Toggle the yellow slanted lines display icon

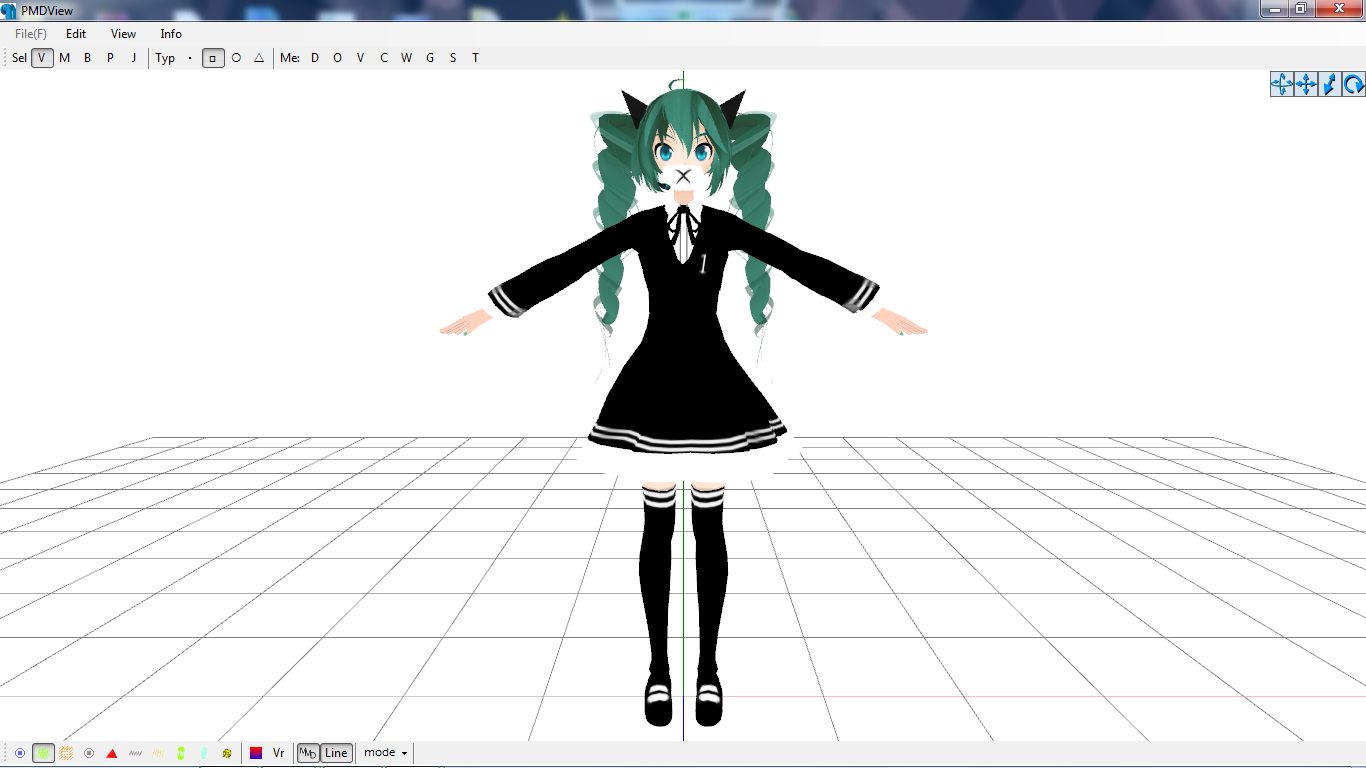[x=158, y=753]
